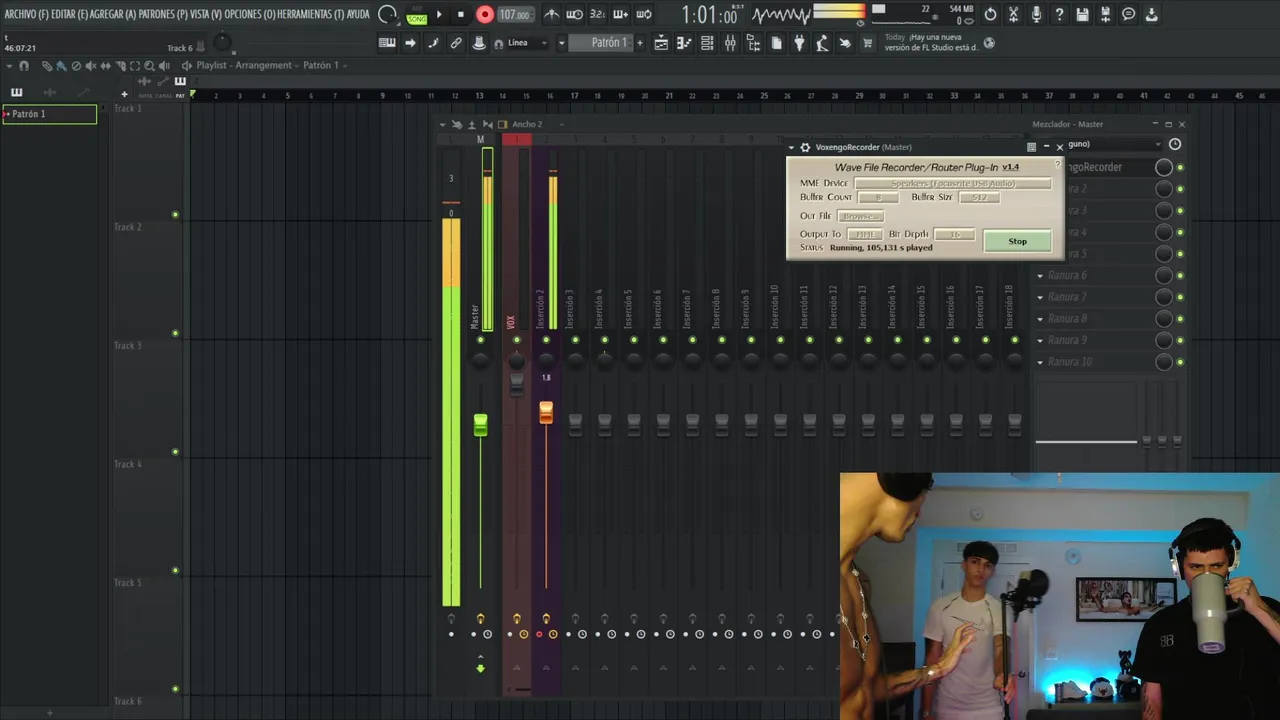Expand the Ranura 7 effect slot arrow
Viewport: 1280px width, 720px height.
click(1040, 297)
